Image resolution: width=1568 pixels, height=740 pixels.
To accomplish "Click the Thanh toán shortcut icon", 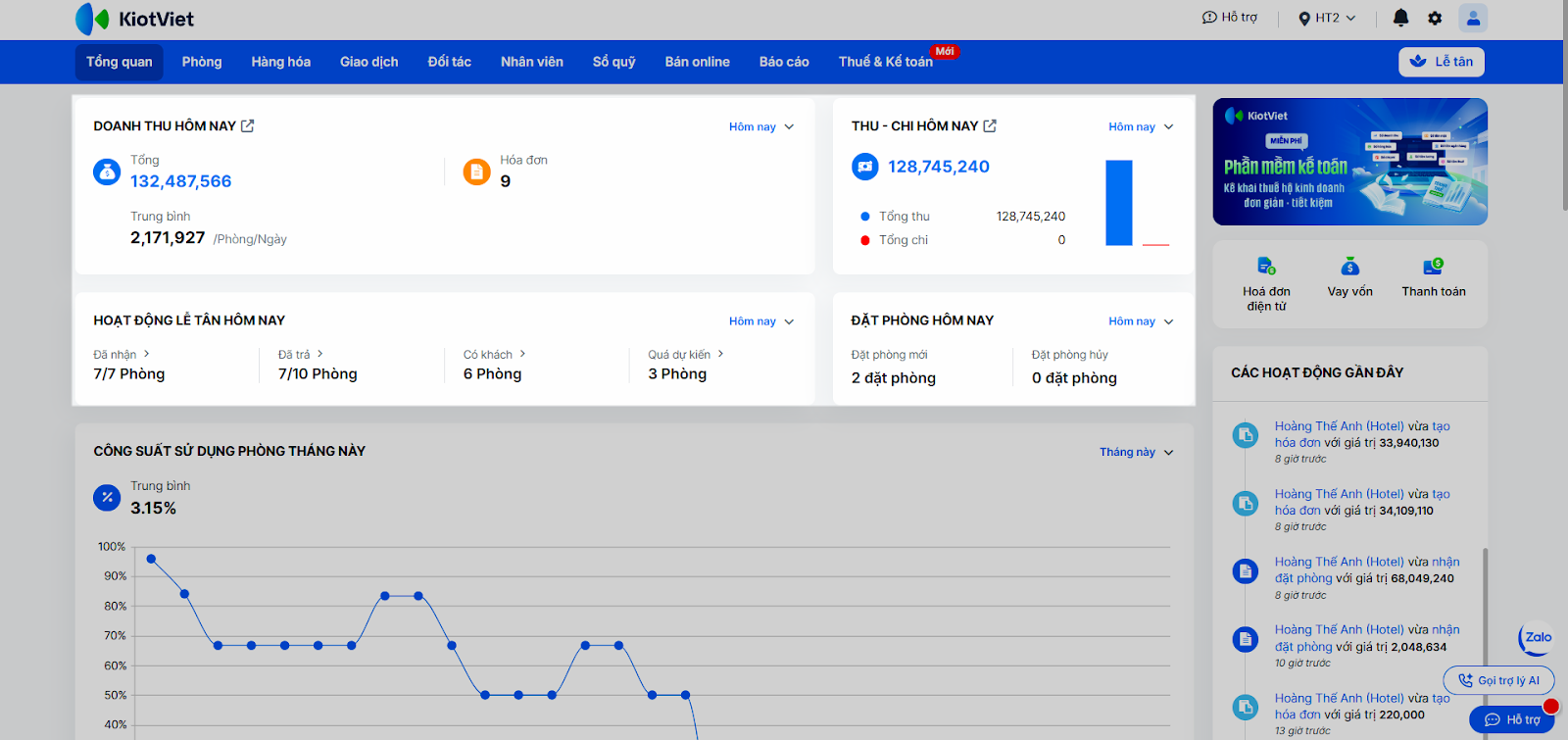I will (x=1433, y=267).
